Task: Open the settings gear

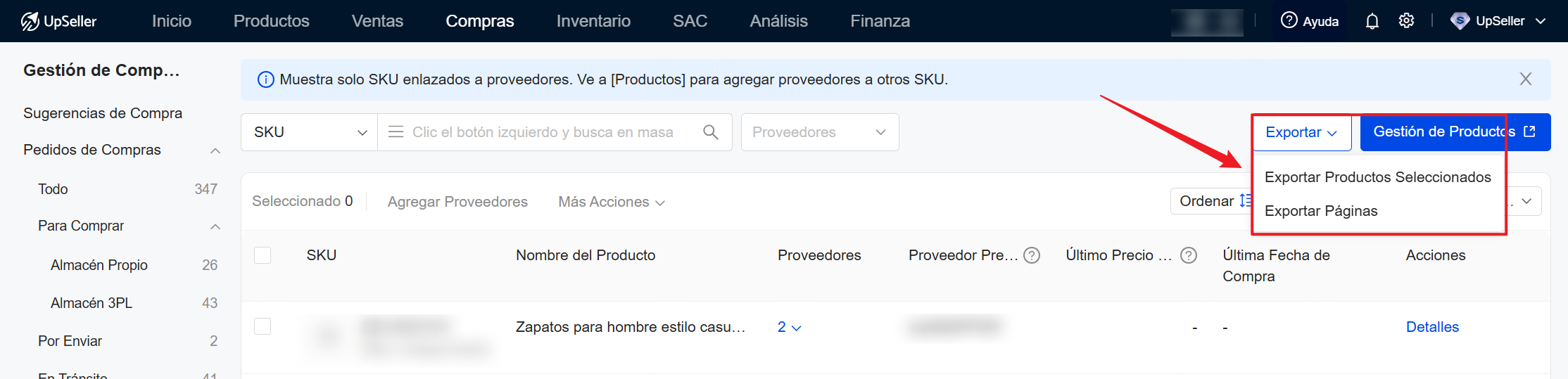Action: (x=1406, y=20)
